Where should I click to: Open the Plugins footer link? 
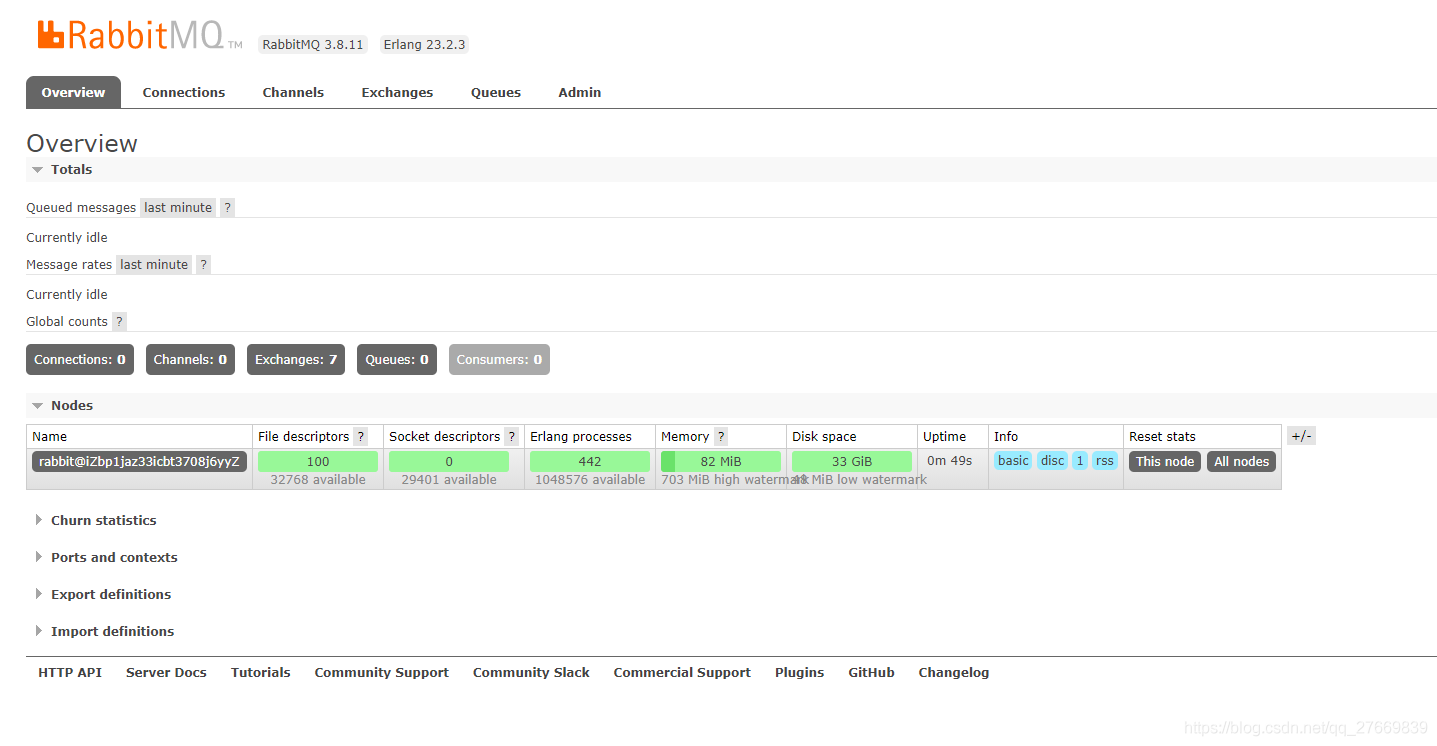[800, 673]
